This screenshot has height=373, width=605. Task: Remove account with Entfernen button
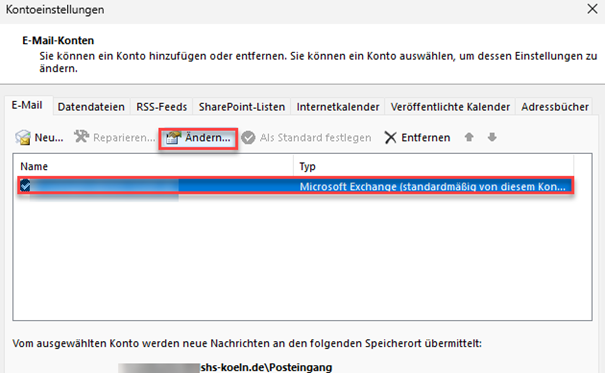(x=417, y=138)
